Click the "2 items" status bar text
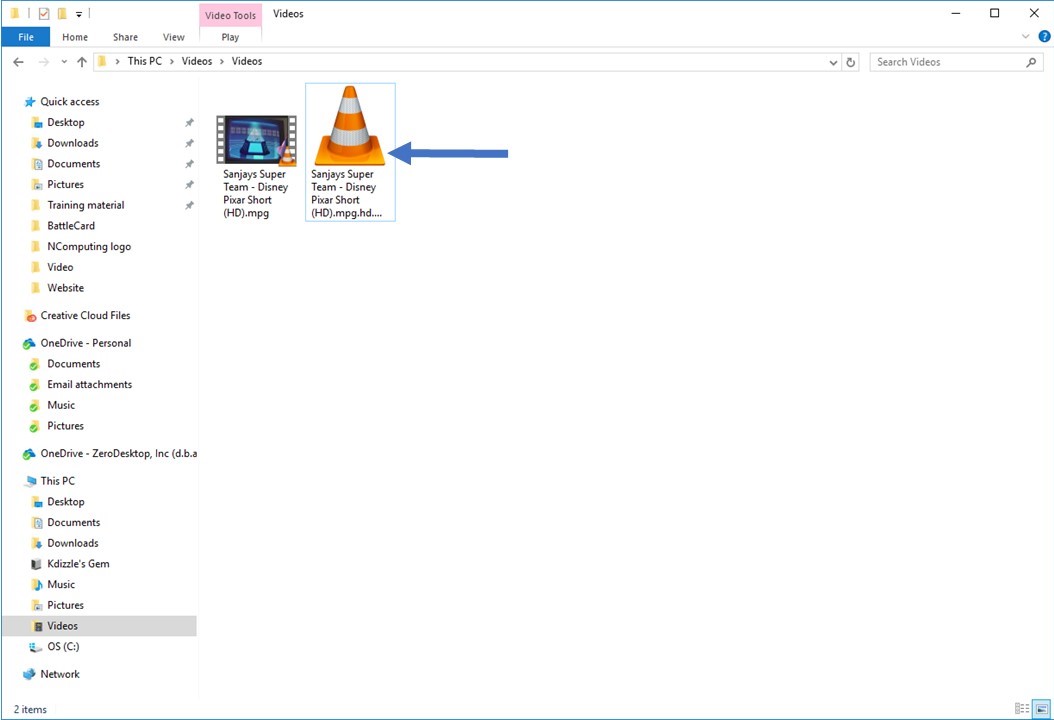 coord(30,709)
